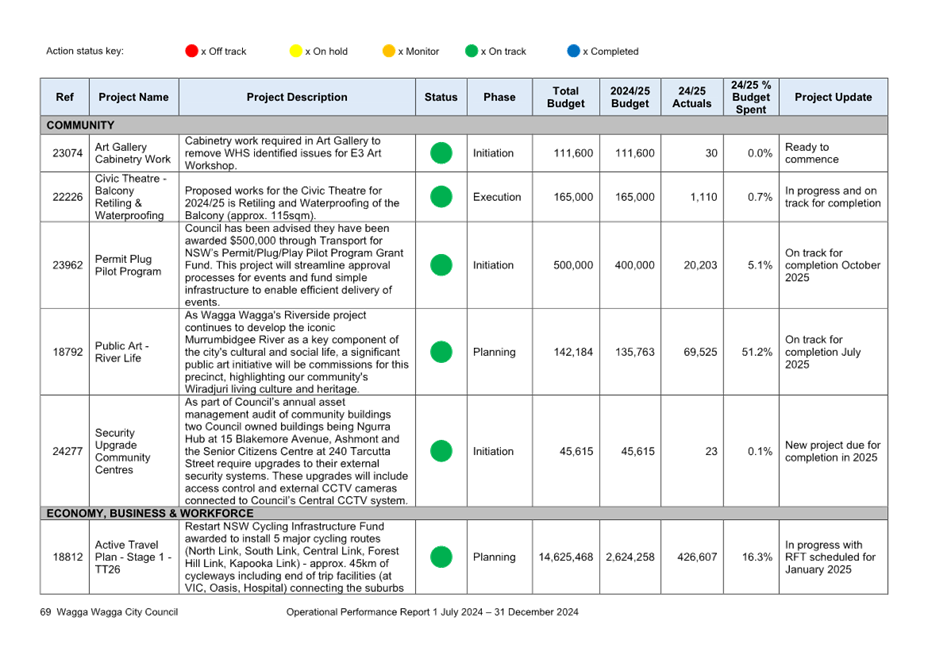Click the blue Completed legend dot

tap(573, 51)
